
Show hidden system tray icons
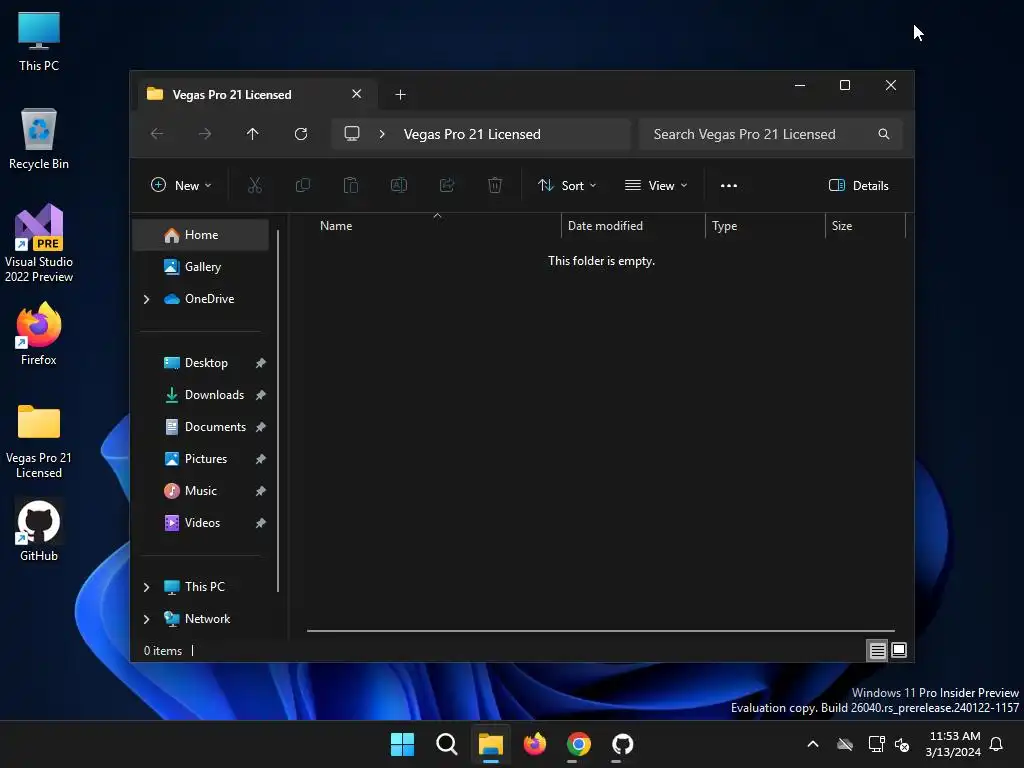pos(813,744)
